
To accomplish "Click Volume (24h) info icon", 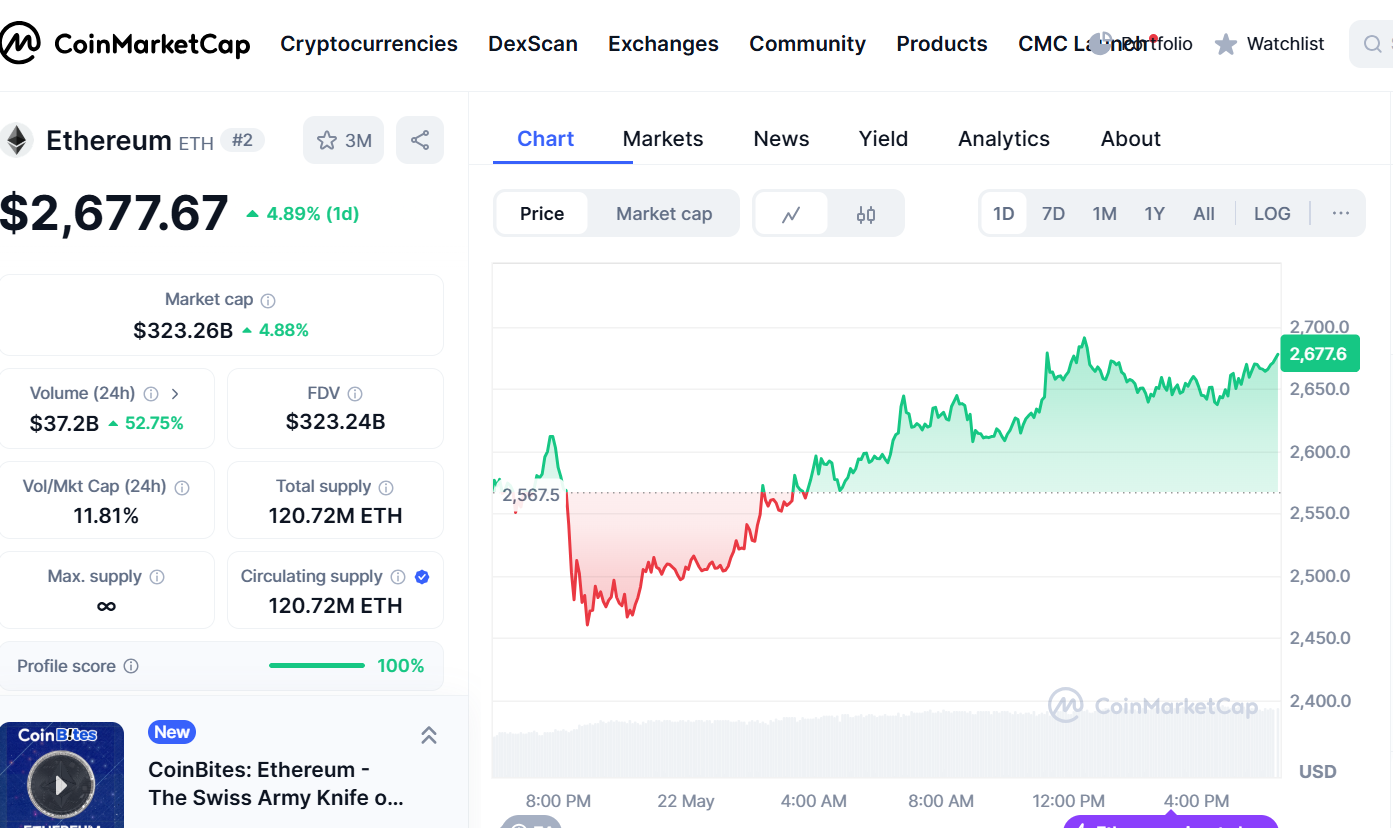I will point(151,394).
